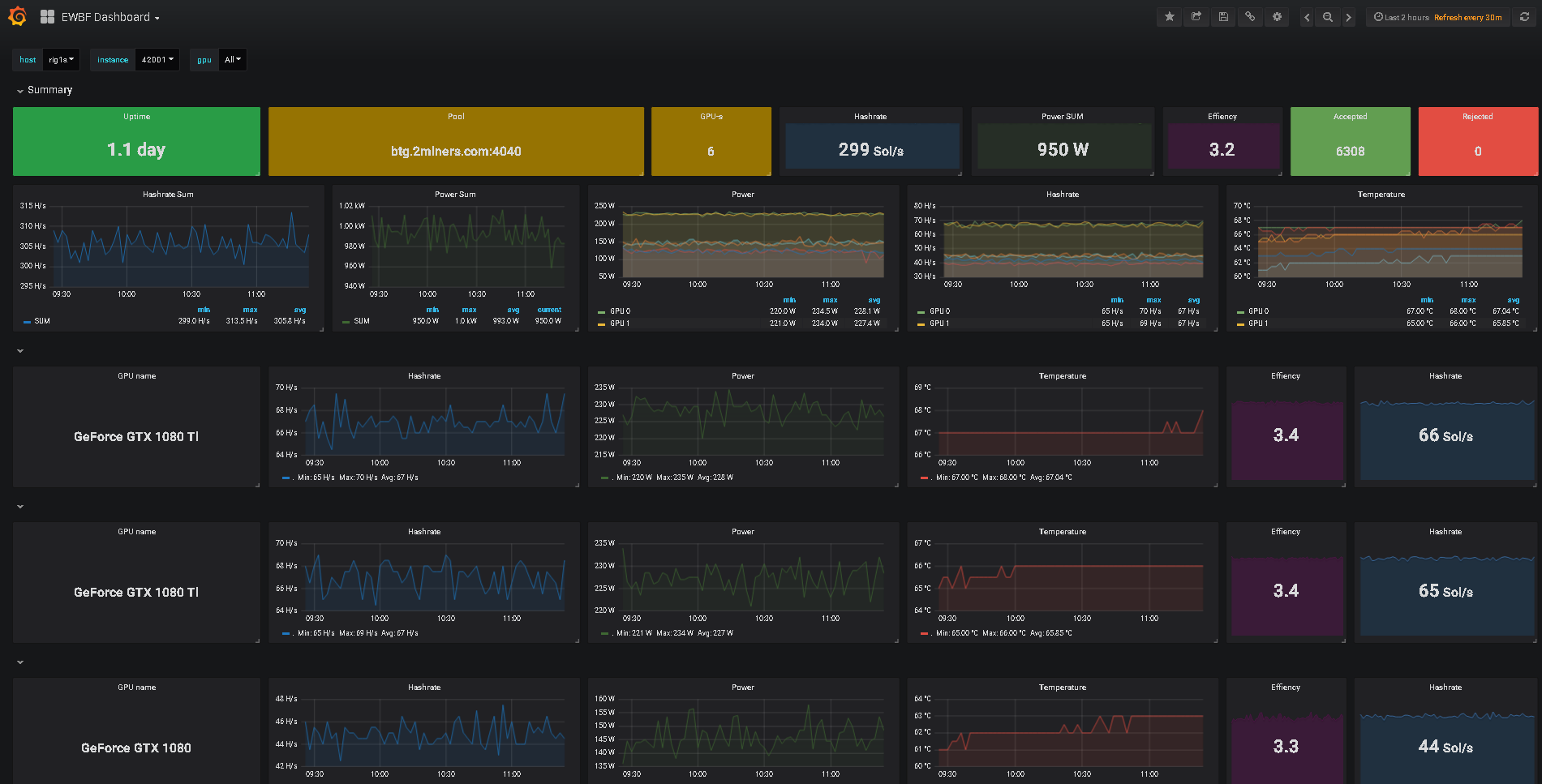
Task: Collapse the Summary row
Action: coord(20,91)
